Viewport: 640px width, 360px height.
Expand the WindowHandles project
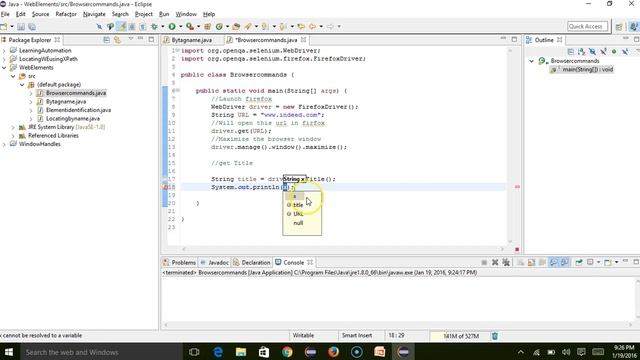pos(4,144)
